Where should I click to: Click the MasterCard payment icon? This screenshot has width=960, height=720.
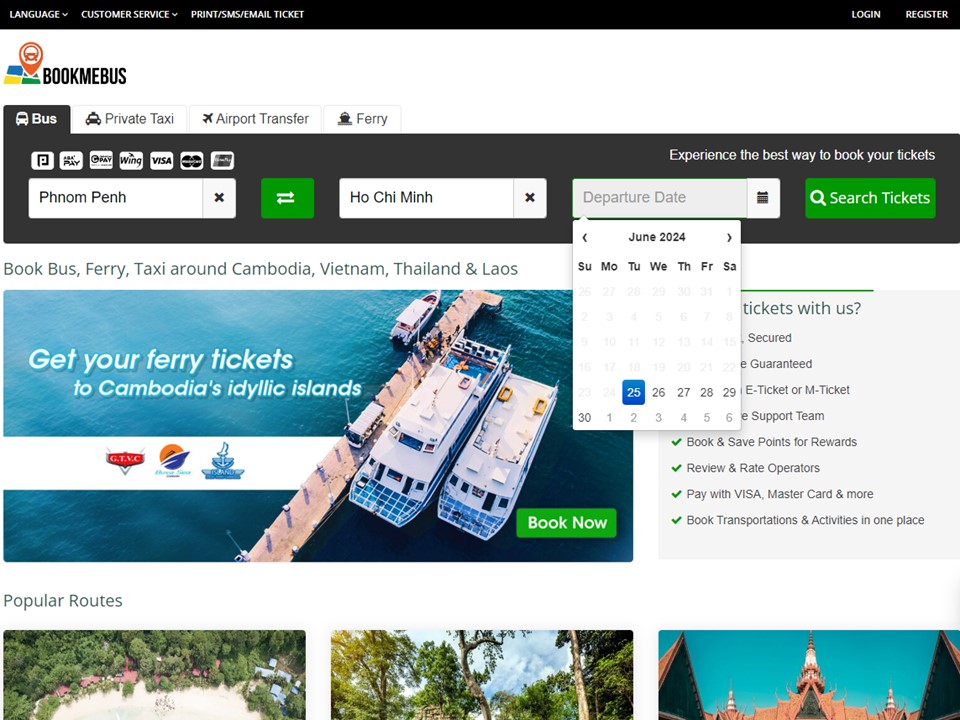click(x=192, y=160)
